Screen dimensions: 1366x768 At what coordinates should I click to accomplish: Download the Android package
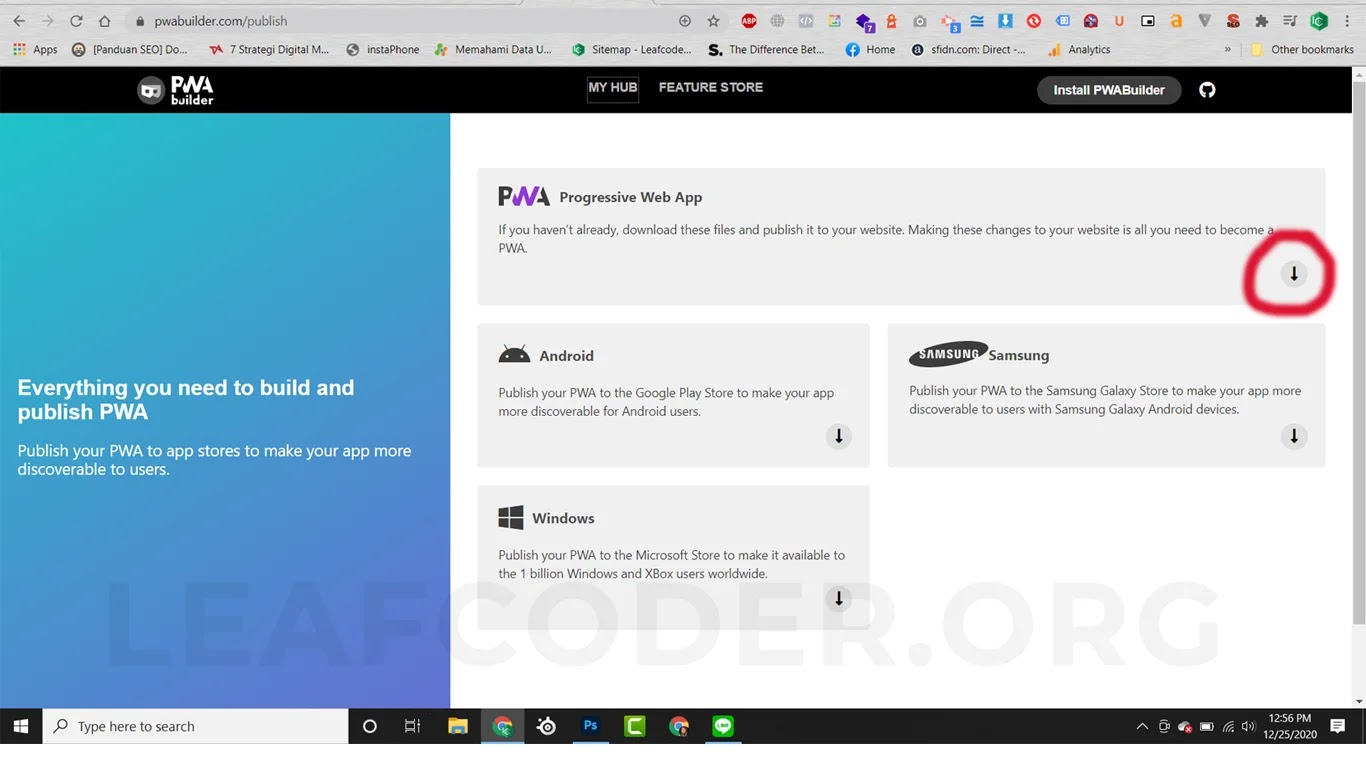point(839,436)
